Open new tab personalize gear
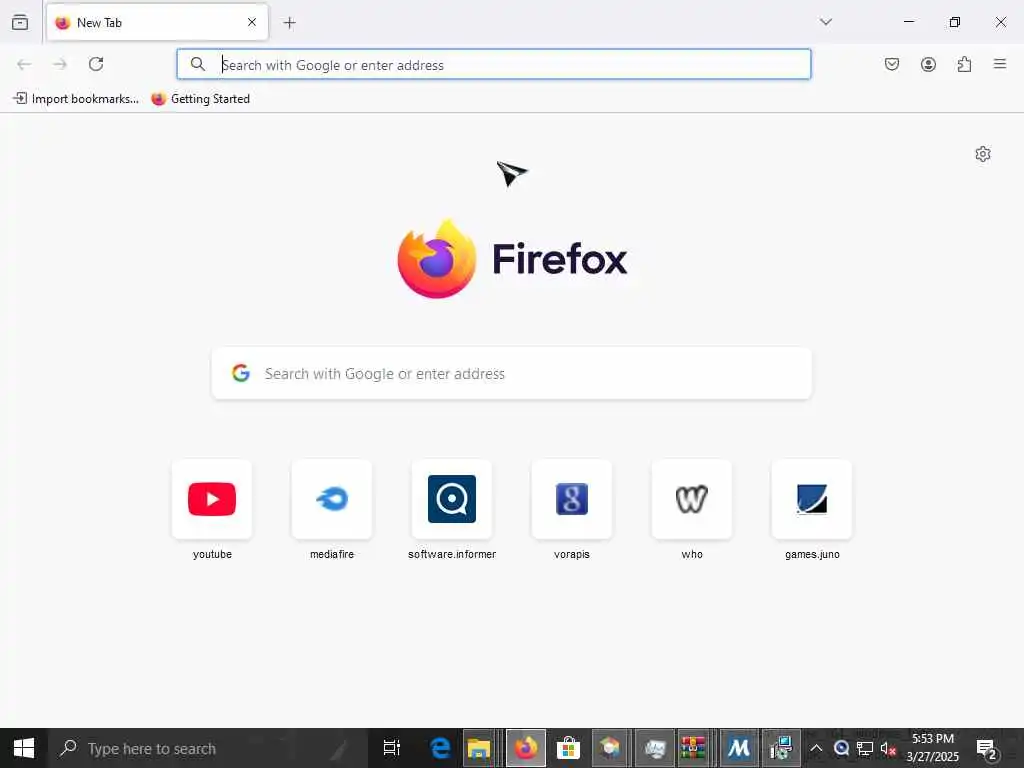The width and height of the screenshot is (1024, 768). (x=982, y=154)
